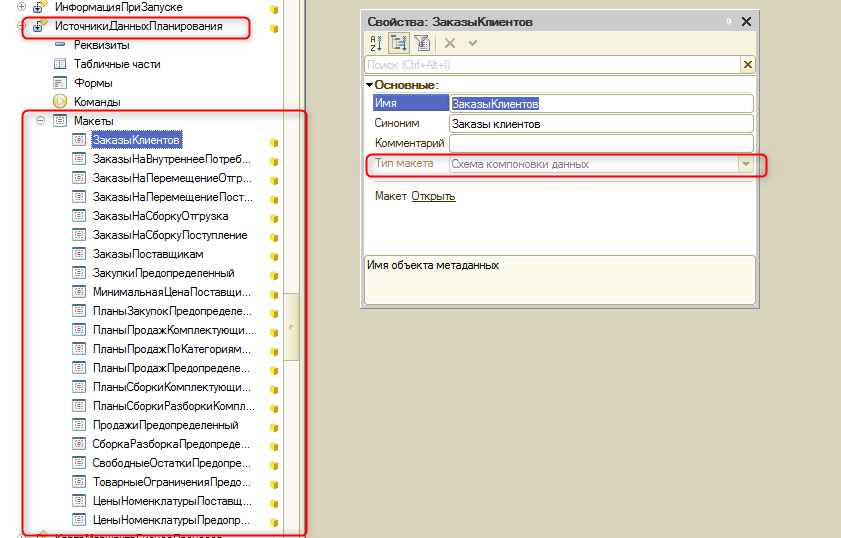This screenshot has height=538, width=841.
Task: Click the ЗаказыПоставщикам template icon
Action: tap(79, 254)
